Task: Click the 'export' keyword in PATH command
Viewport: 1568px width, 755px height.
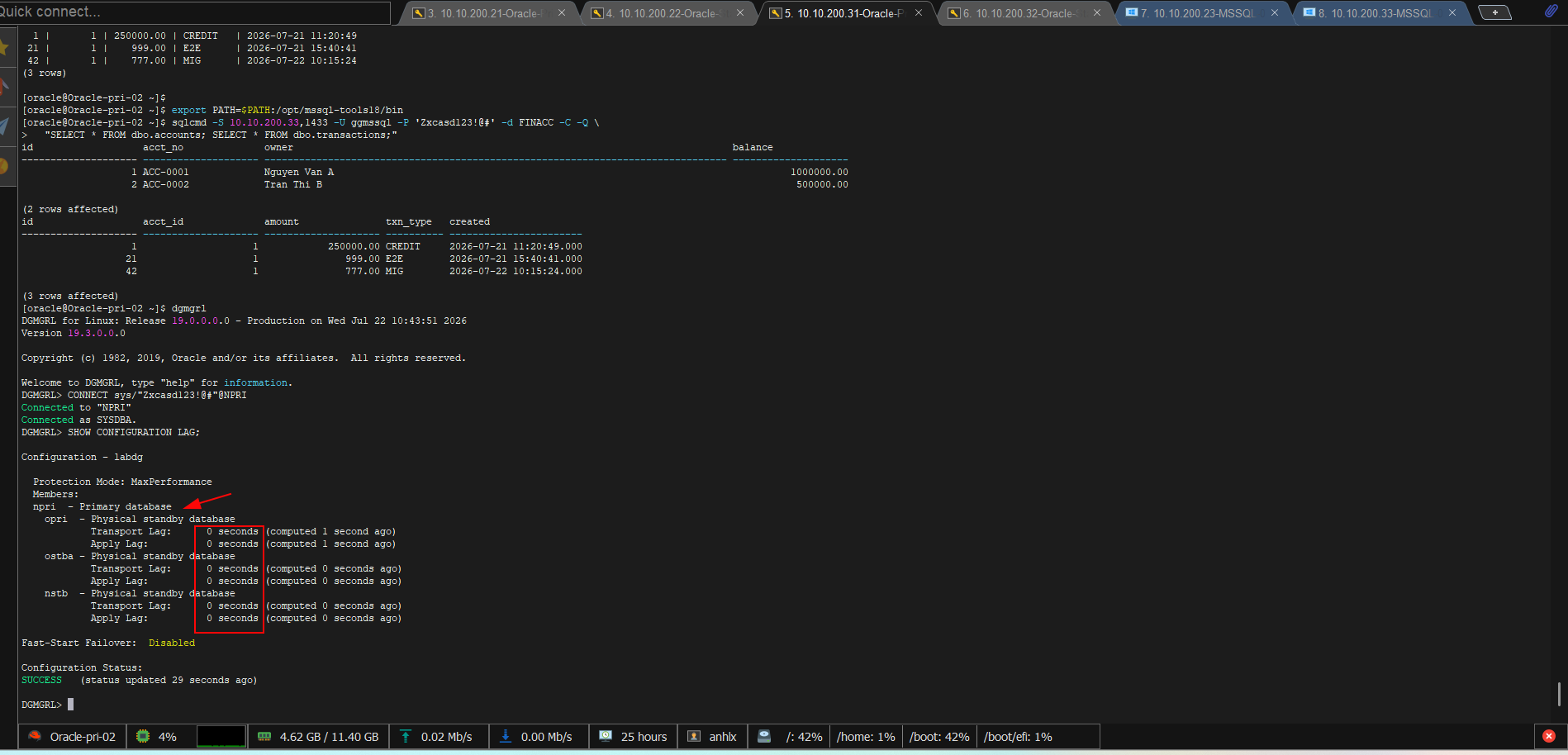Action: [x=189, y=110]
